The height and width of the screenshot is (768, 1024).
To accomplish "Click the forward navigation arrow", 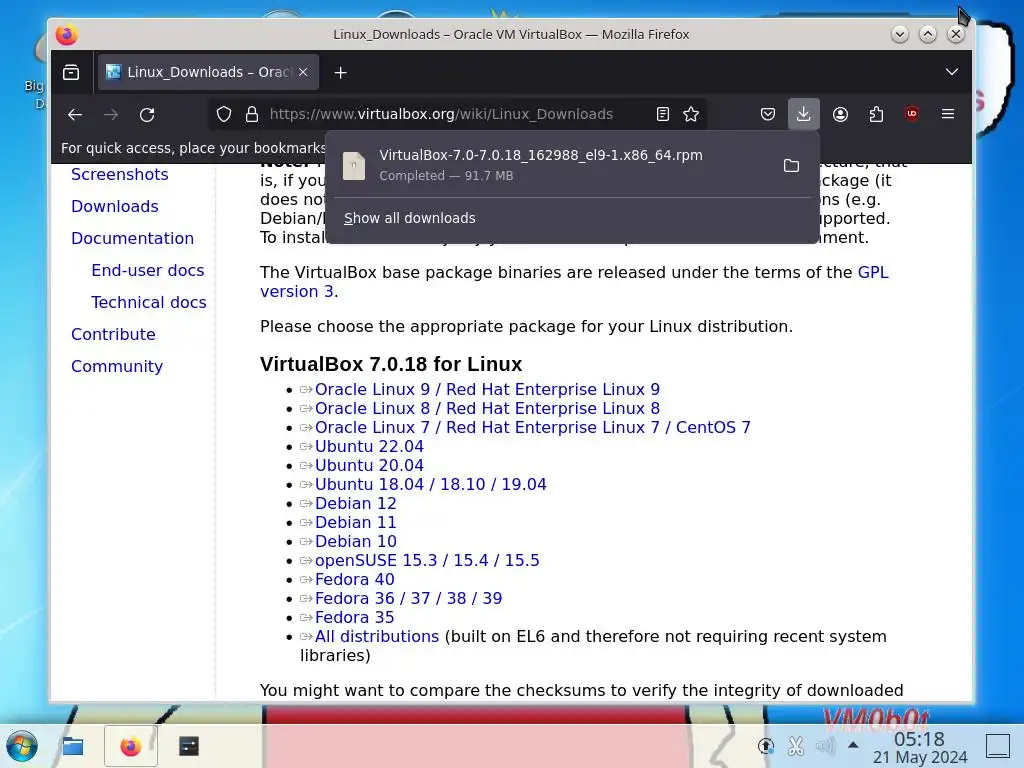I will [111, 114].
